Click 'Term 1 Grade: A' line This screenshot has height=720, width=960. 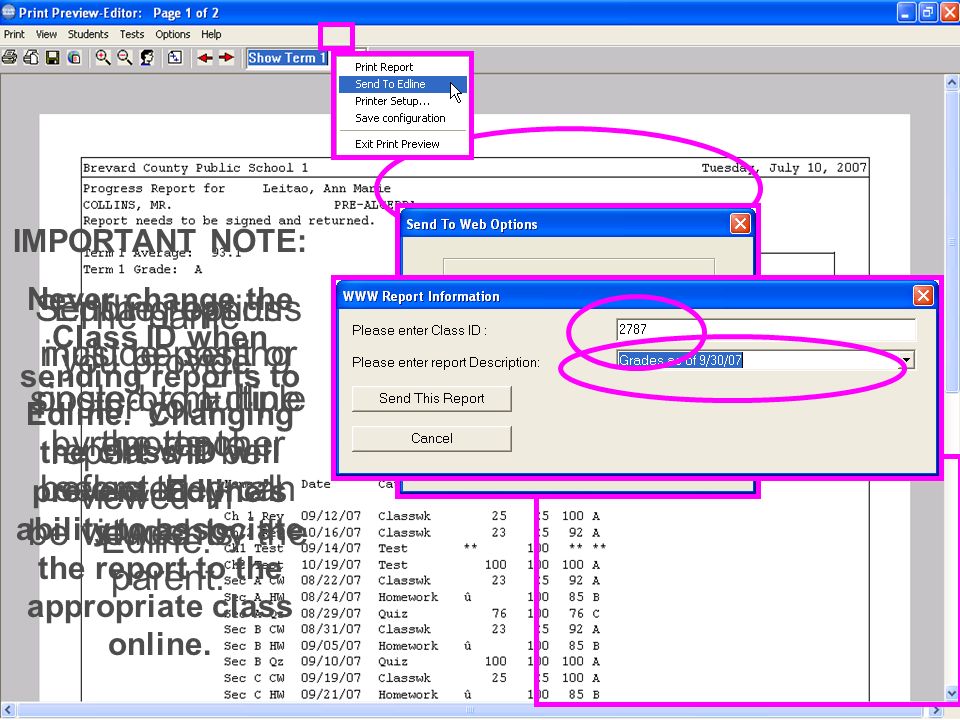[x=143, y=269]
